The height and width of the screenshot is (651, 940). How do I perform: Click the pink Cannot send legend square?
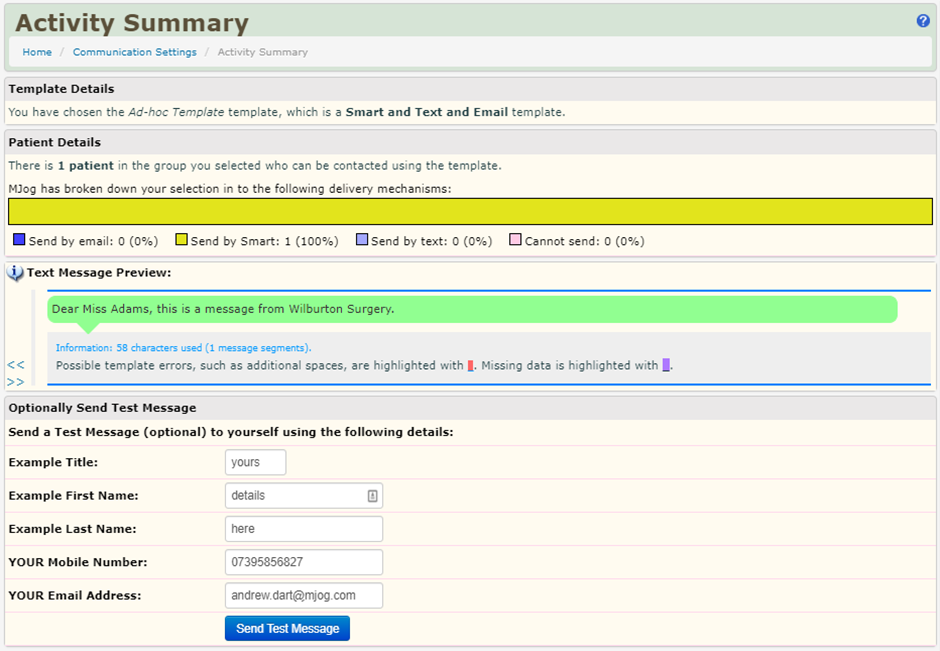(516, 240)
